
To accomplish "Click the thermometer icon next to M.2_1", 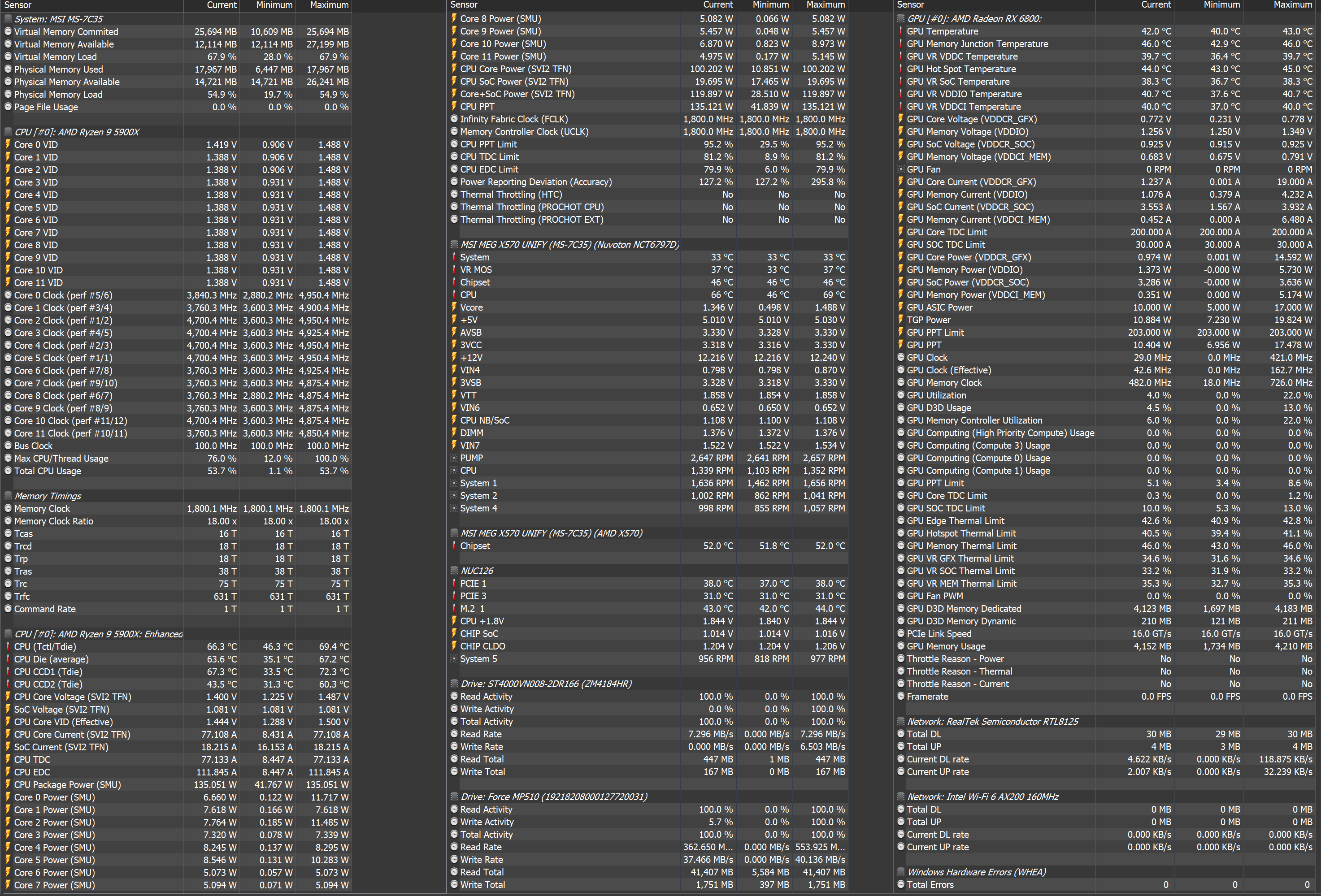I will pos(454,609).
